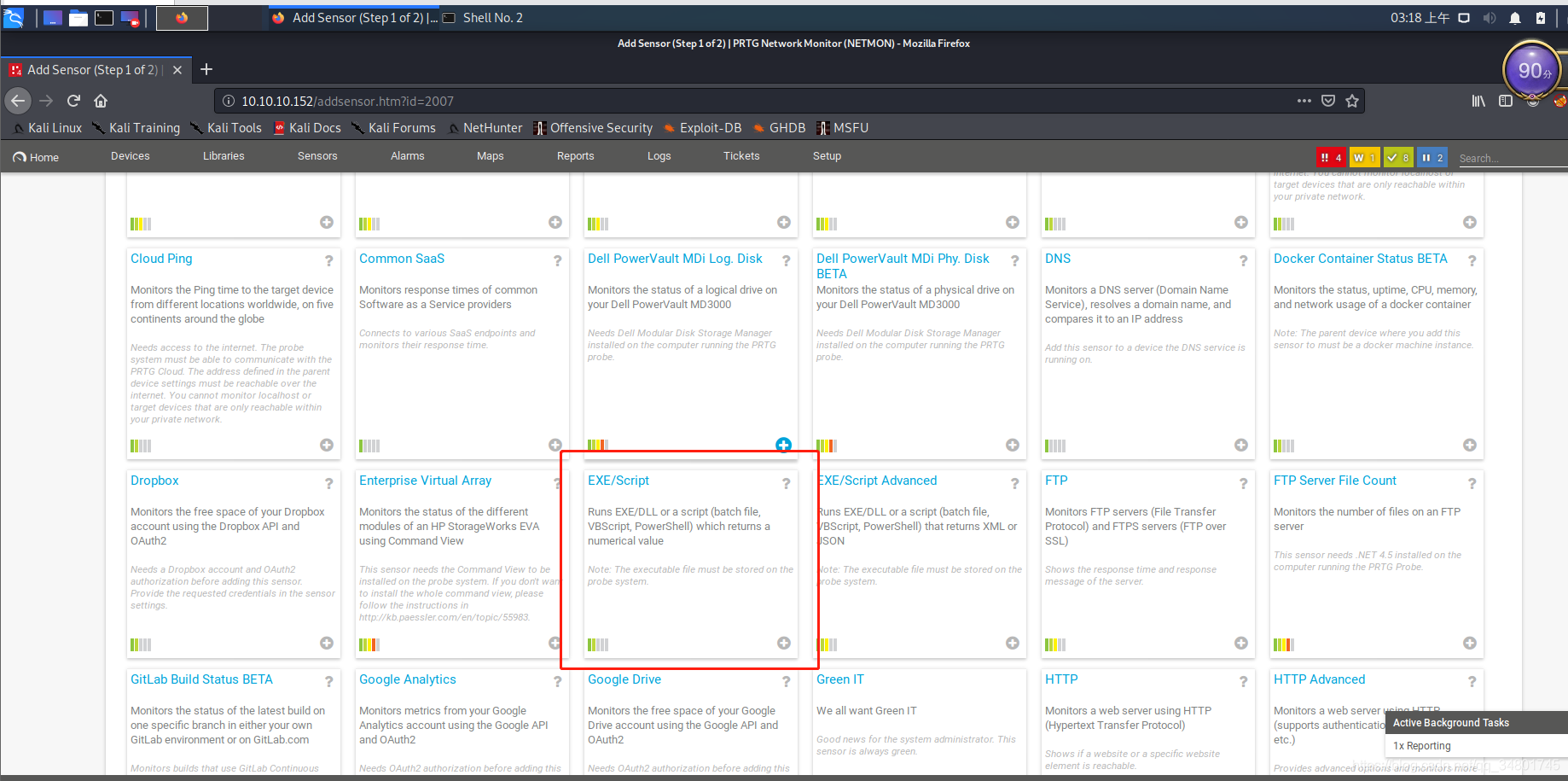Image resolution: width=1568 pixels, height=781 pixels.
Task: Open the page actions ellipsis menu
Action: [x=1304, y=101]
